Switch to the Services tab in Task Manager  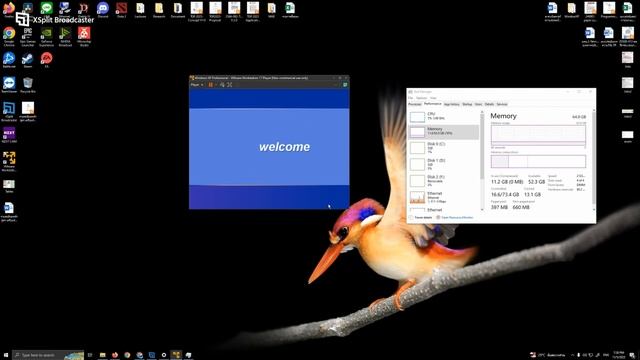pyautogui.click(x=502, y=104)
